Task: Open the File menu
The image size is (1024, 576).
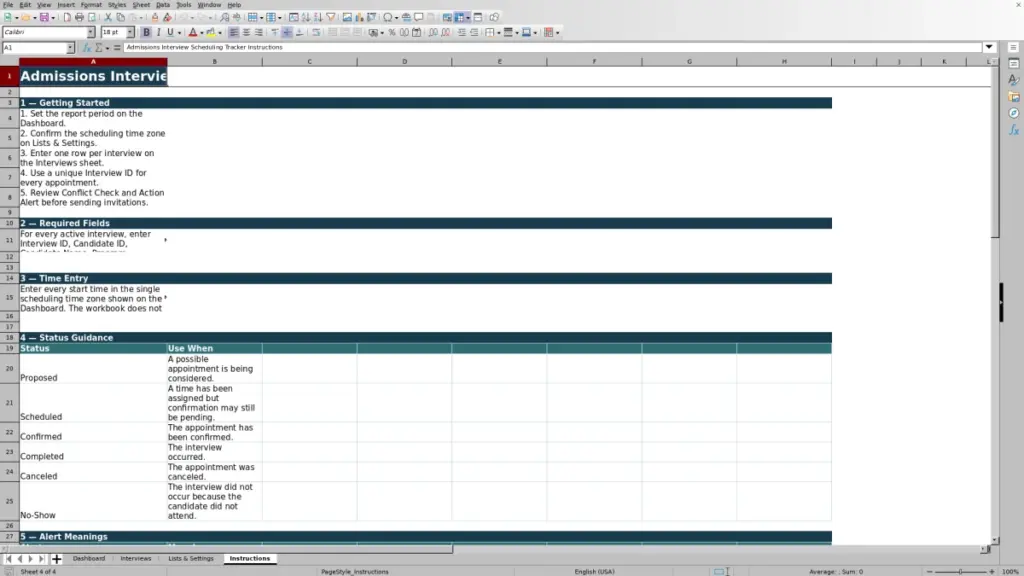Action: point(8,5)
